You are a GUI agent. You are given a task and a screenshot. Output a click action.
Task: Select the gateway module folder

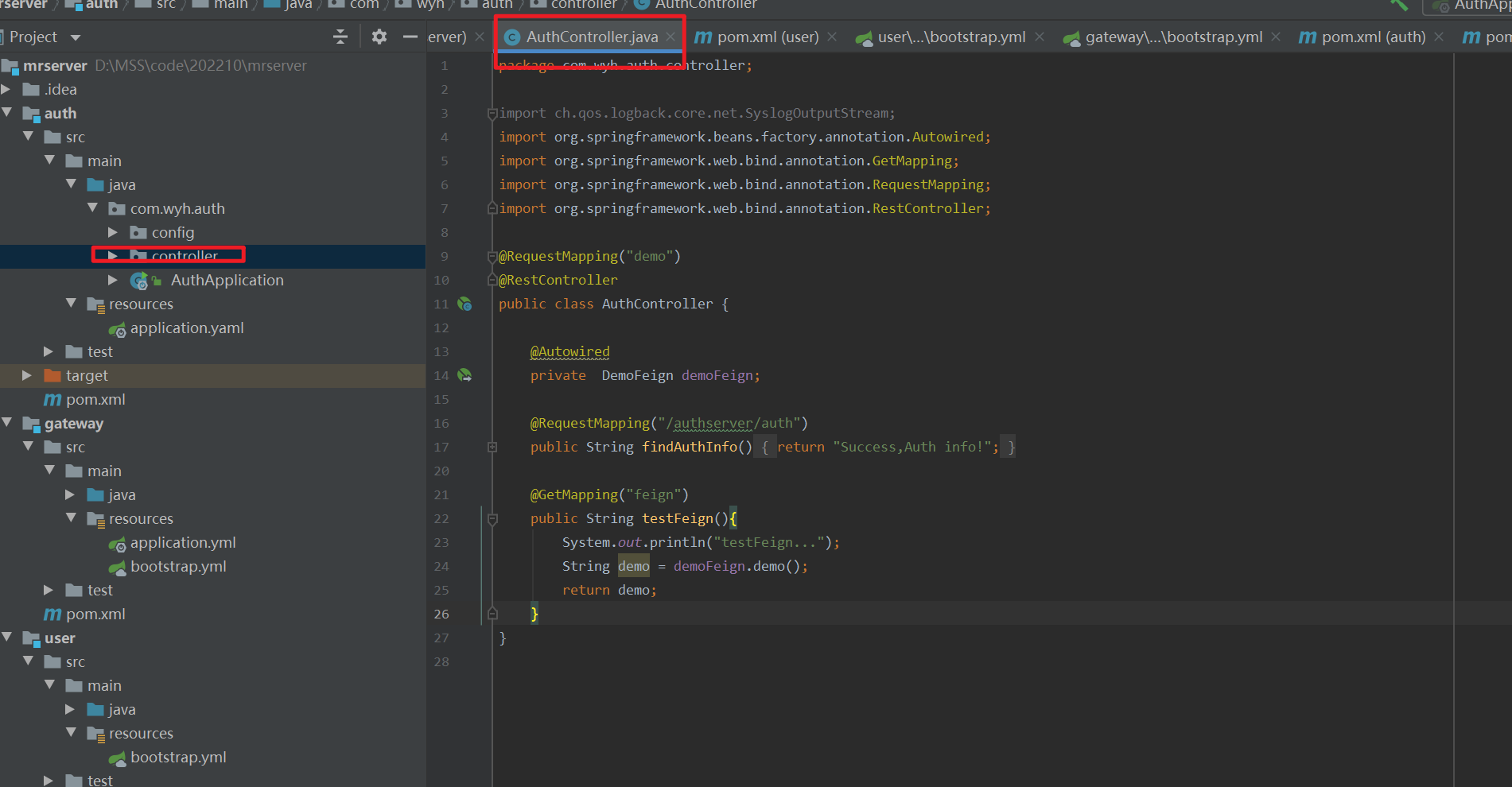[74, 423]
